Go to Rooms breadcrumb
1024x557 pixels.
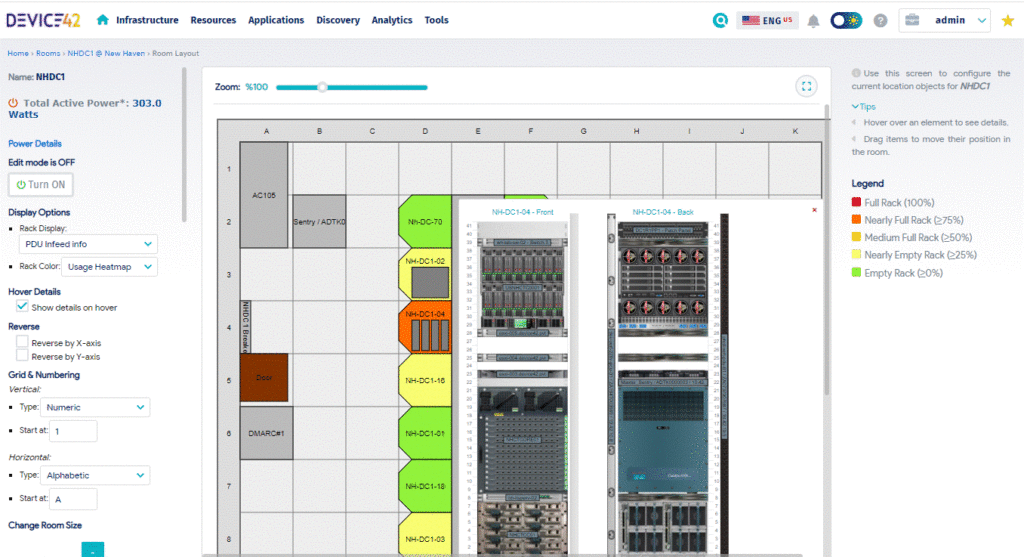pos(48,54)
